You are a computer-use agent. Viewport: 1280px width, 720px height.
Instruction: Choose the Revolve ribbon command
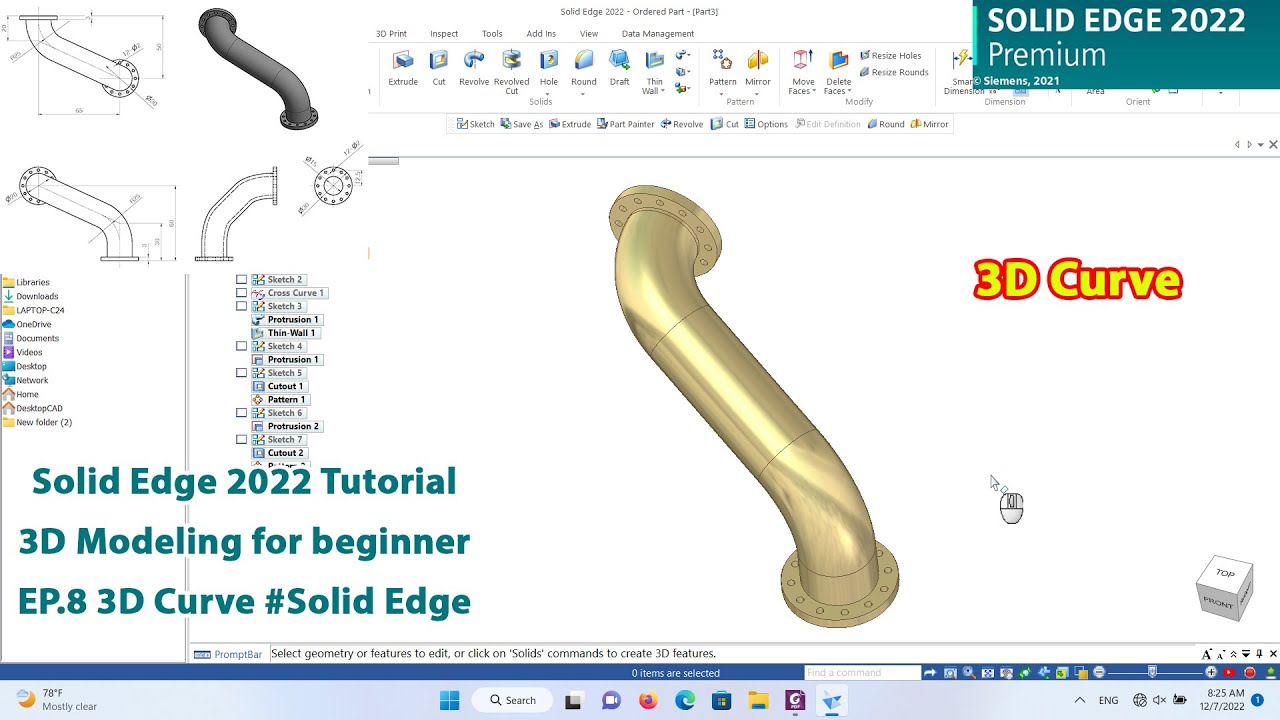click(x=474, y=68)
